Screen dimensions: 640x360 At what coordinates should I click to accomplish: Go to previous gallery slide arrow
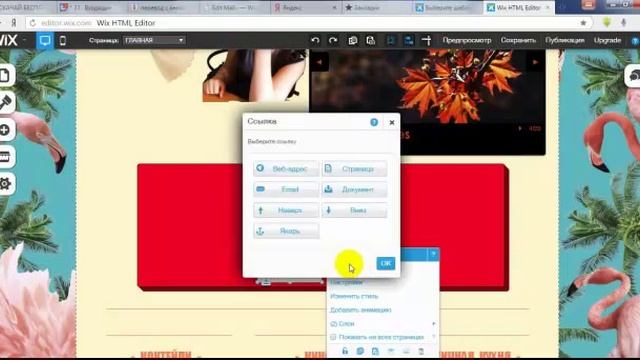coord(320,62)
